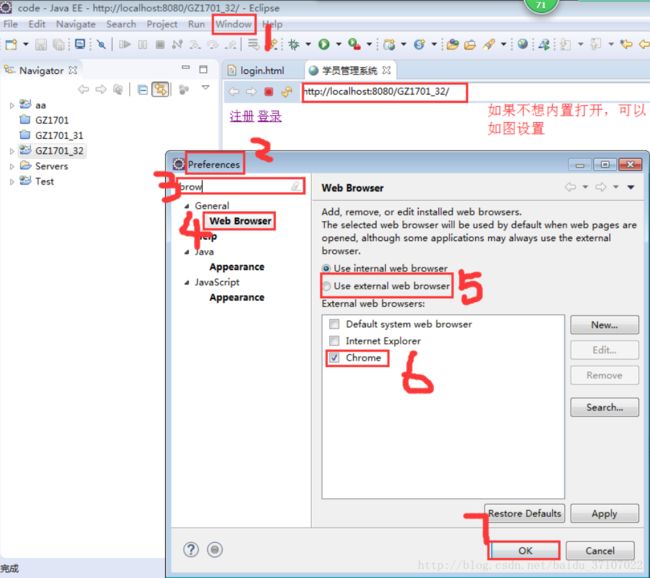Toggle Link with Editor in Navigator
The width and height of the screenshot is (650, 578).
[160, 89]
